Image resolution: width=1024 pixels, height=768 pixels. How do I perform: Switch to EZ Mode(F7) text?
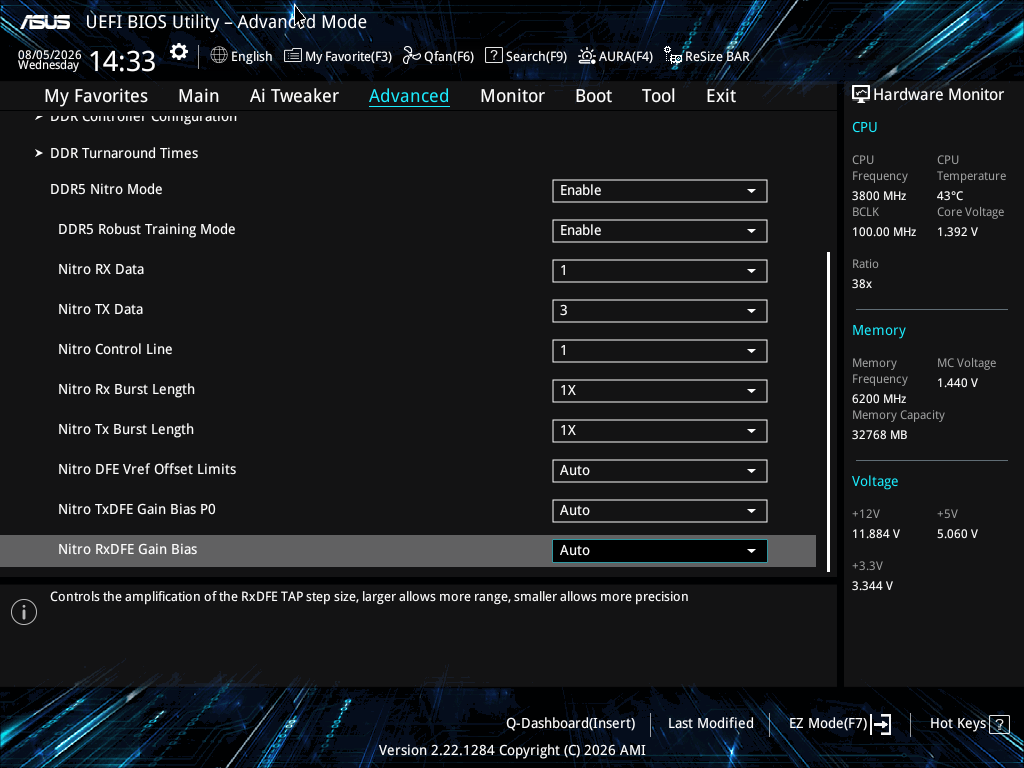pyautogui.click(x=828, y=723)
